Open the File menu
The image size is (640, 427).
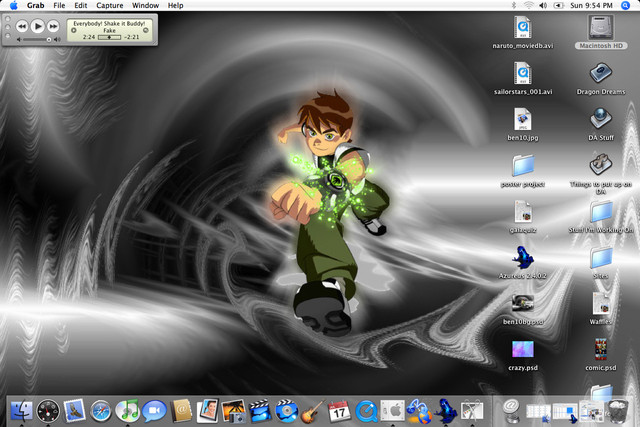pyautogui.click(x=59, y=5)
